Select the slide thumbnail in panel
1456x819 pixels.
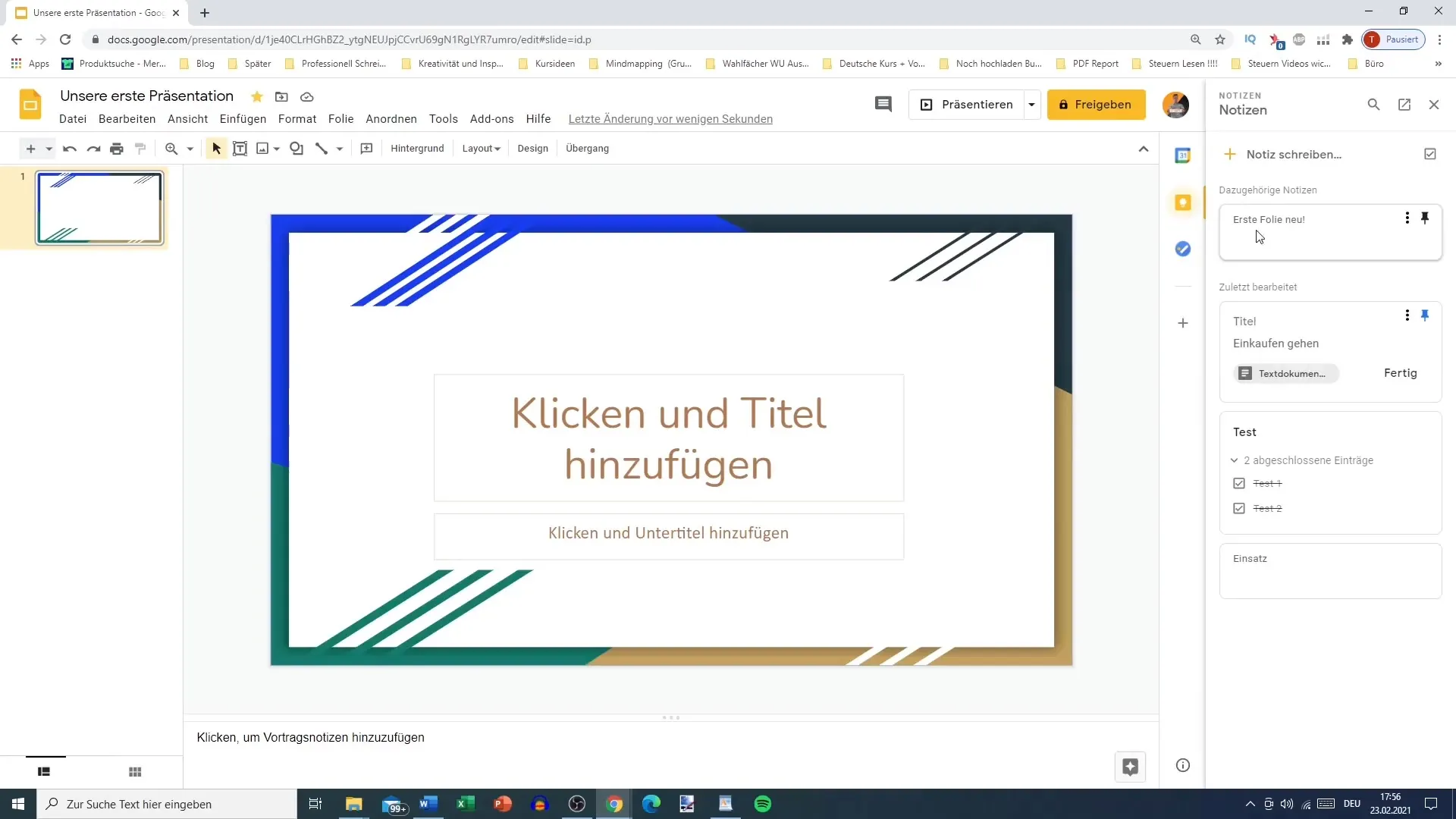point(99,208)
